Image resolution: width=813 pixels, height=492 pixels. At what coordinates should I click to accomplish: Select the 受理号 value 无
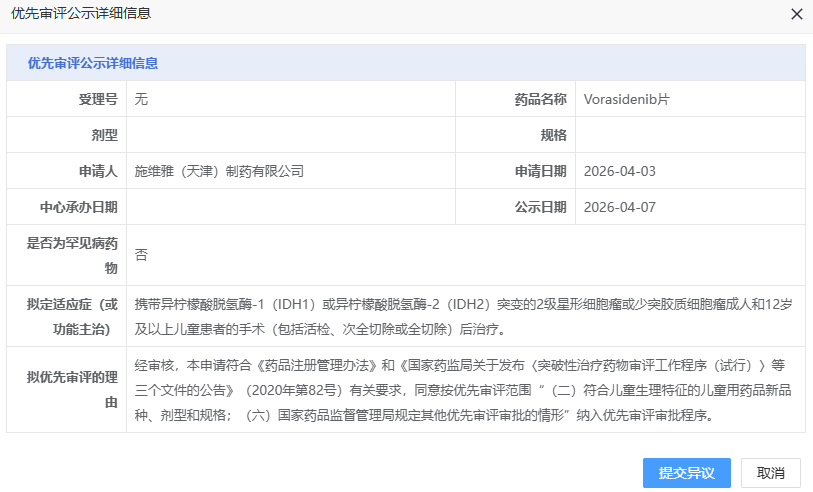[141, 99]
